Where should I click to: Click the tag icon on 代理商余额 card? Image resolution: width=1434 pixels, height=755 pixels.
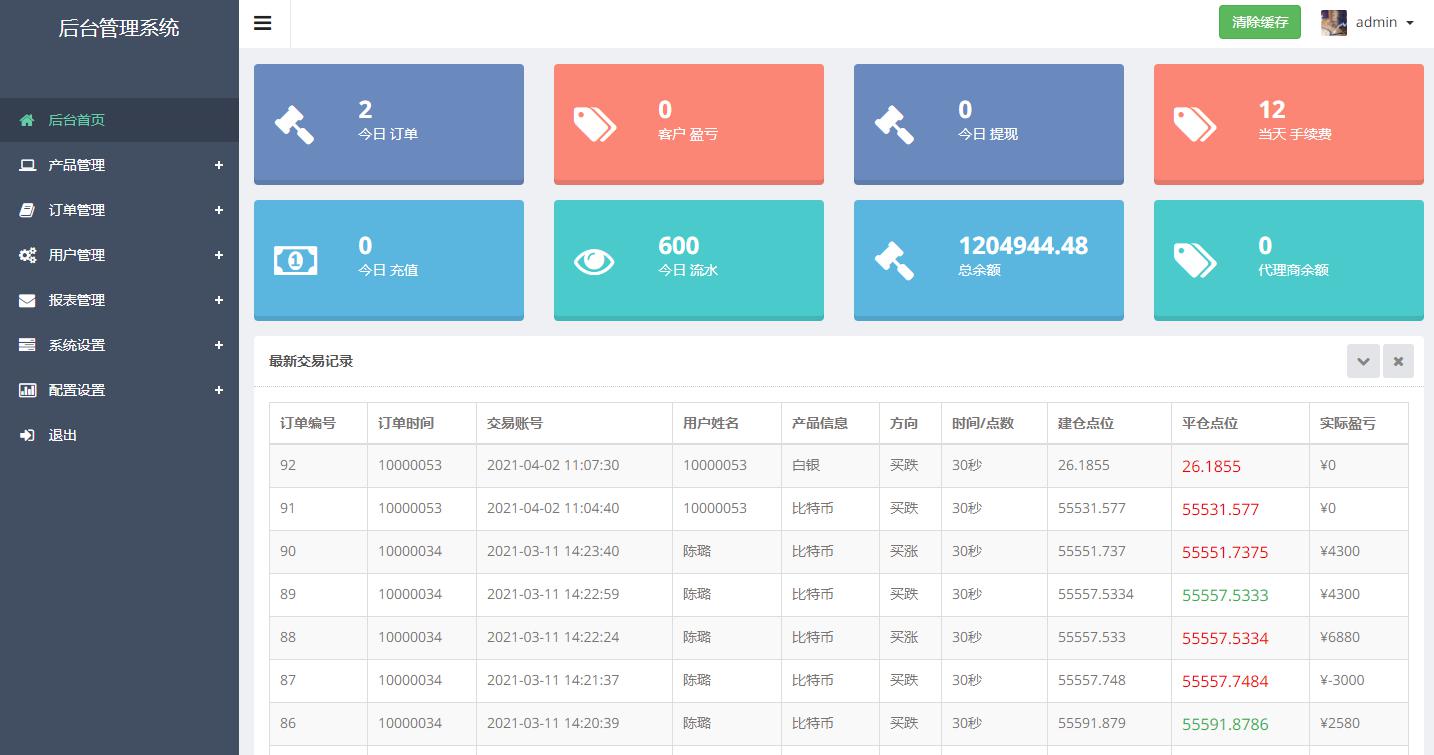[1194, 260]
